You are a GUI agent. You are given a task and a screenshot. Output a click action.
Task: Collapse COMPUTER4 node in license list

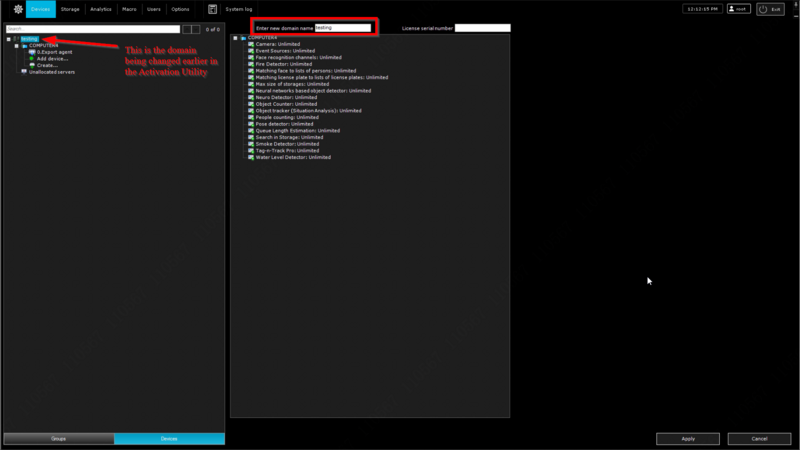pyautogui.click(x=235, y=38)
